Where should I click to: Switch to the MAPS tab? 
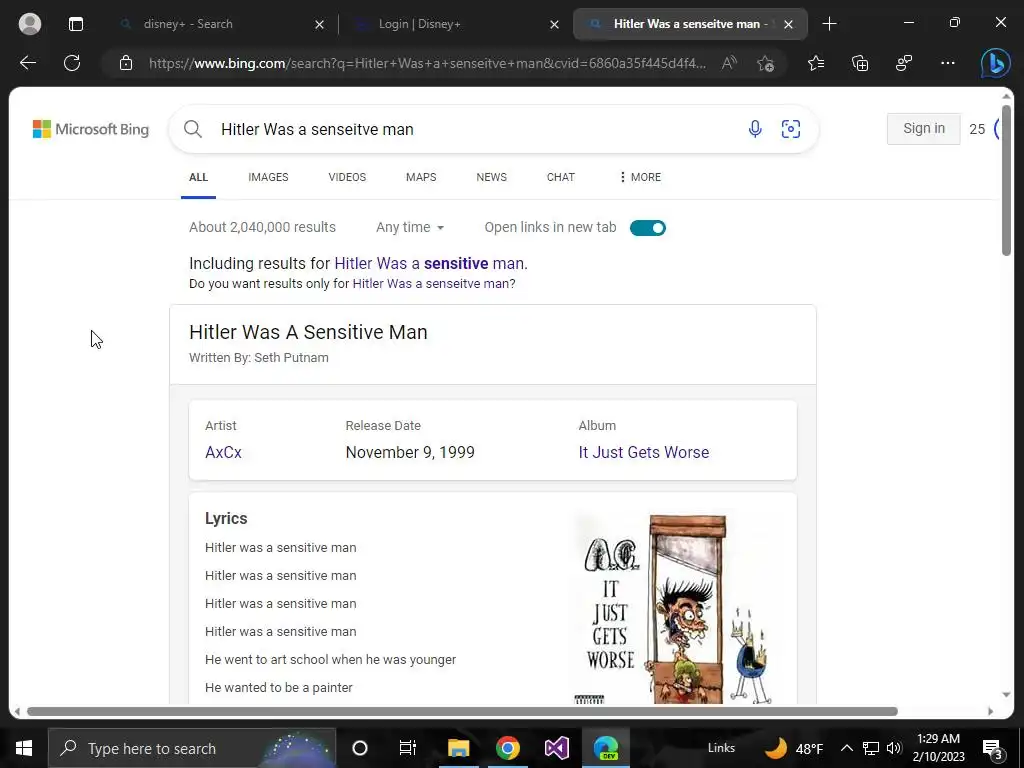[x=421, y=177]
